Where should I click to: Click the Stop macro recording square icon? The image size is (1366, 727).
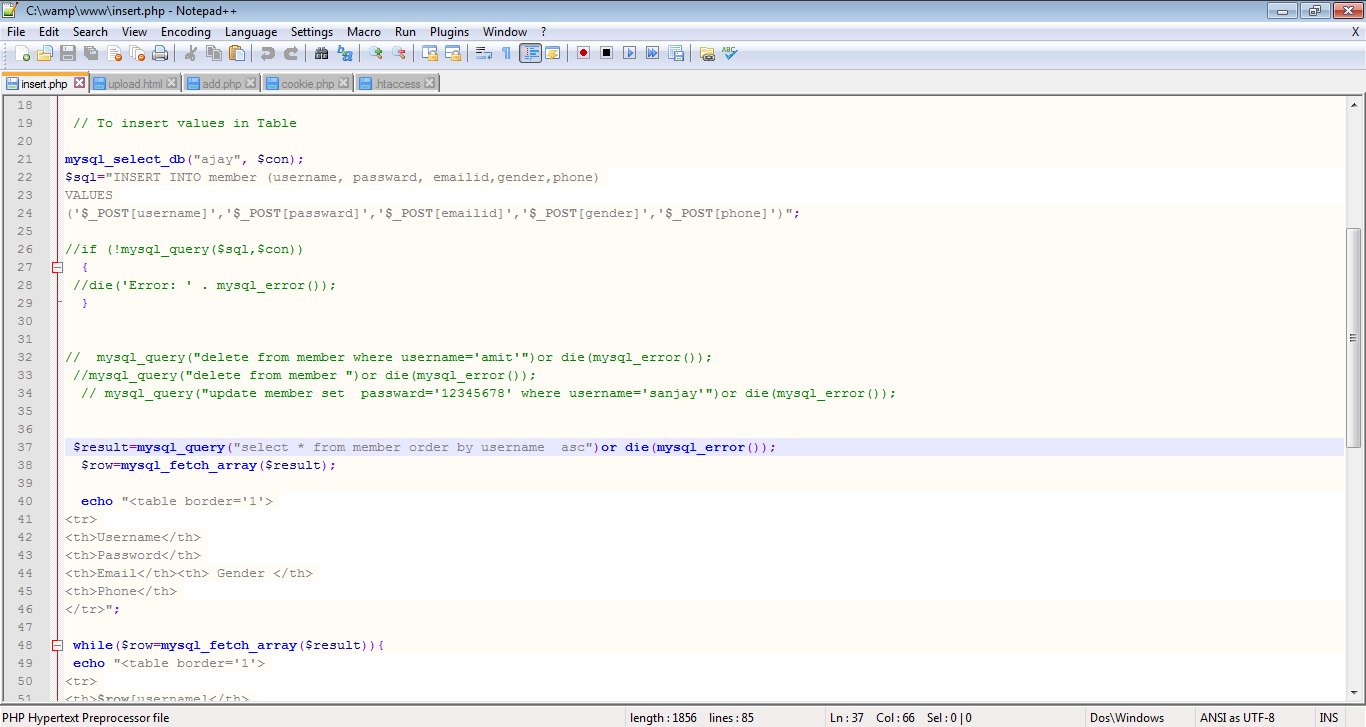pos(606,53)
